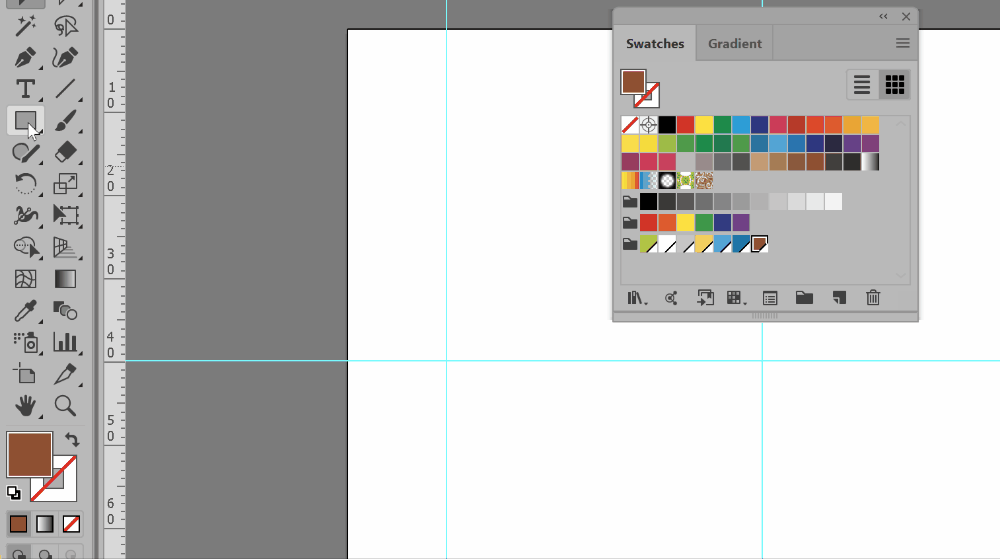Image resolution: width=1000 pixels, height=559 pixels.
Task: Switch to the Swatches tab
Action: tap(655, 43)
